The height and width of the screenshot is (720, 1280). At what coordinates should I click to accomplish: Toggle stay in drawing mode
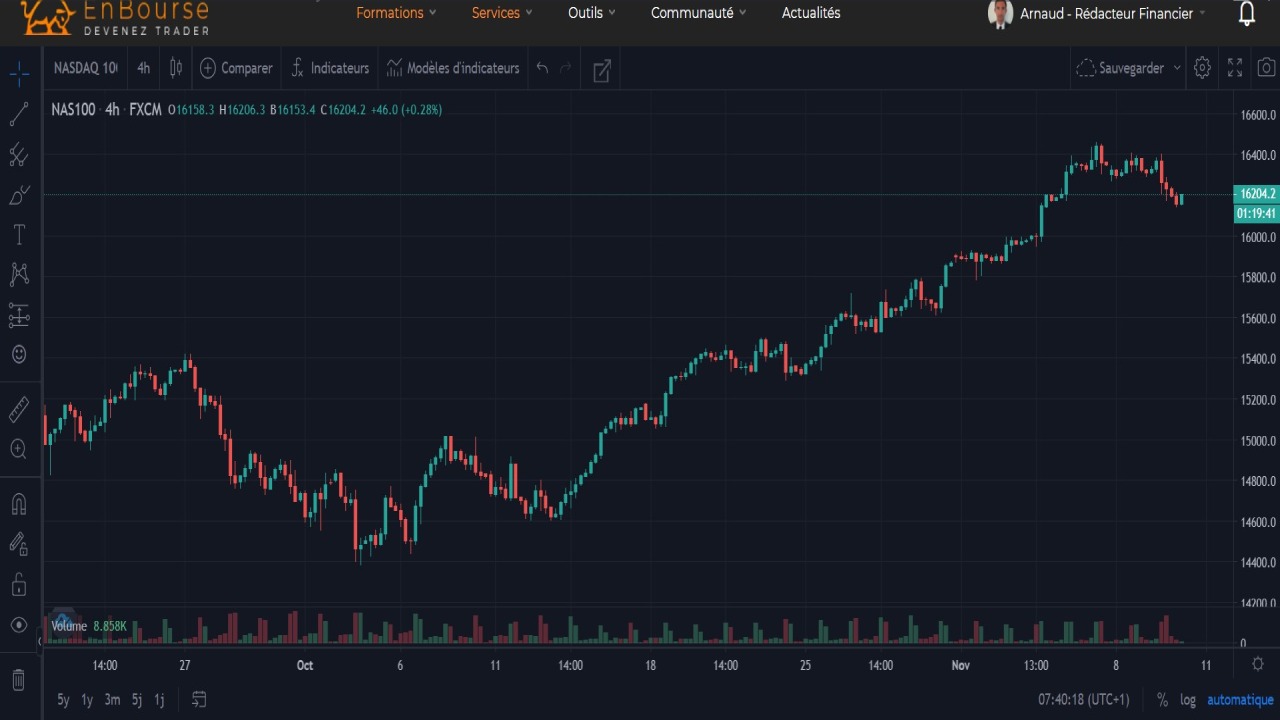19,544
